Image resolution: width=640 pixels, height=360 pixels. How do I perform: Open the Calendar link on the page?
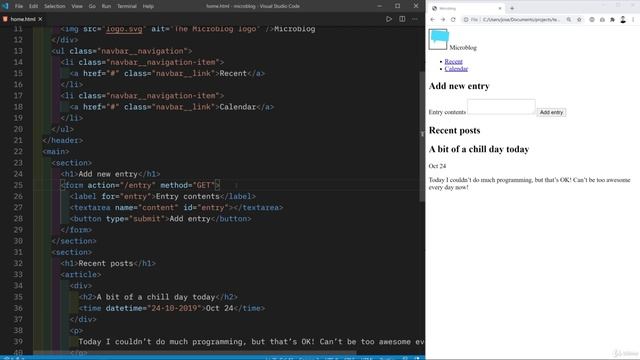(x=456, y=69)
